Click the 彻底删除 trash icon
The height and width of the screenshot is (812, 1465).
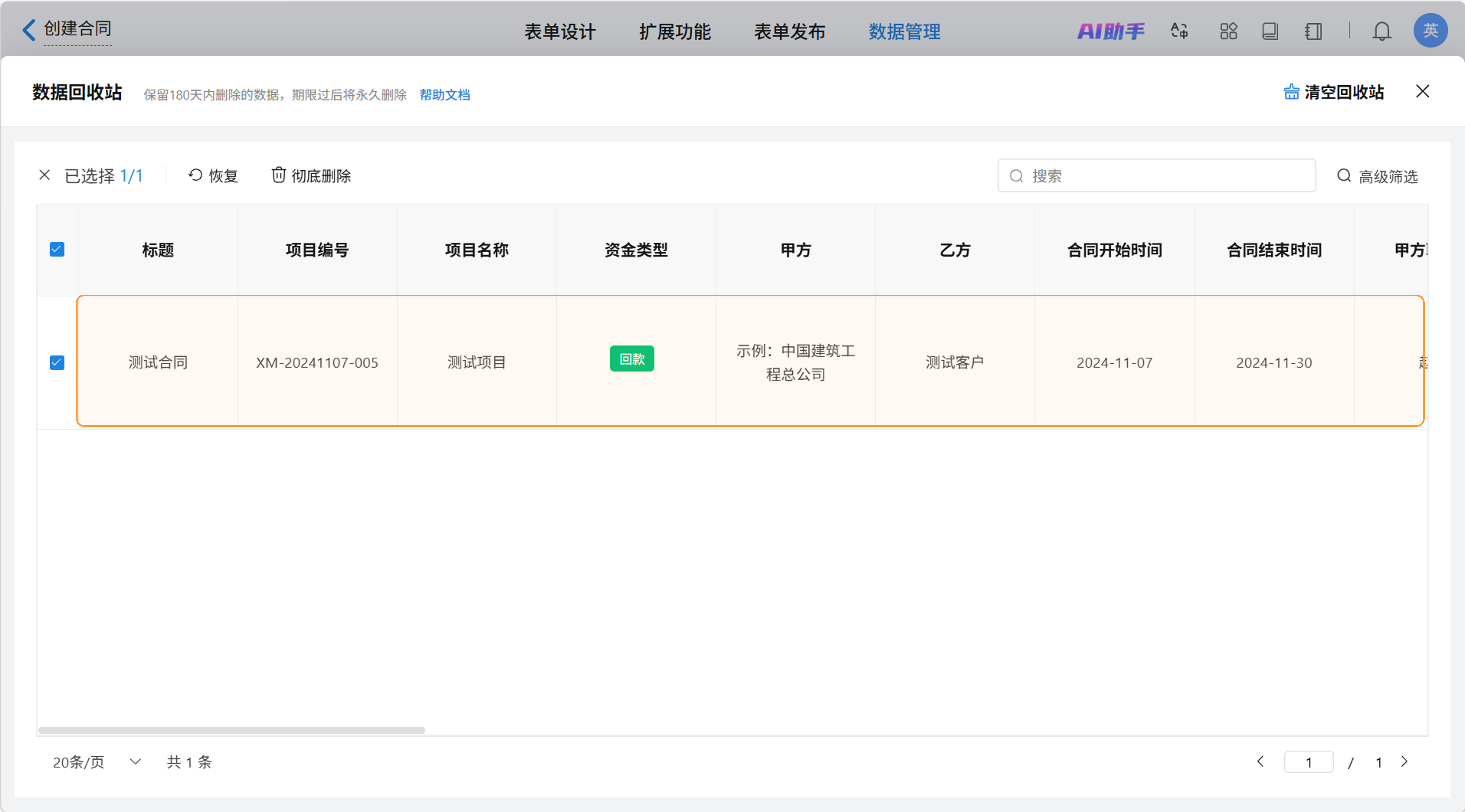pos(278,175)
